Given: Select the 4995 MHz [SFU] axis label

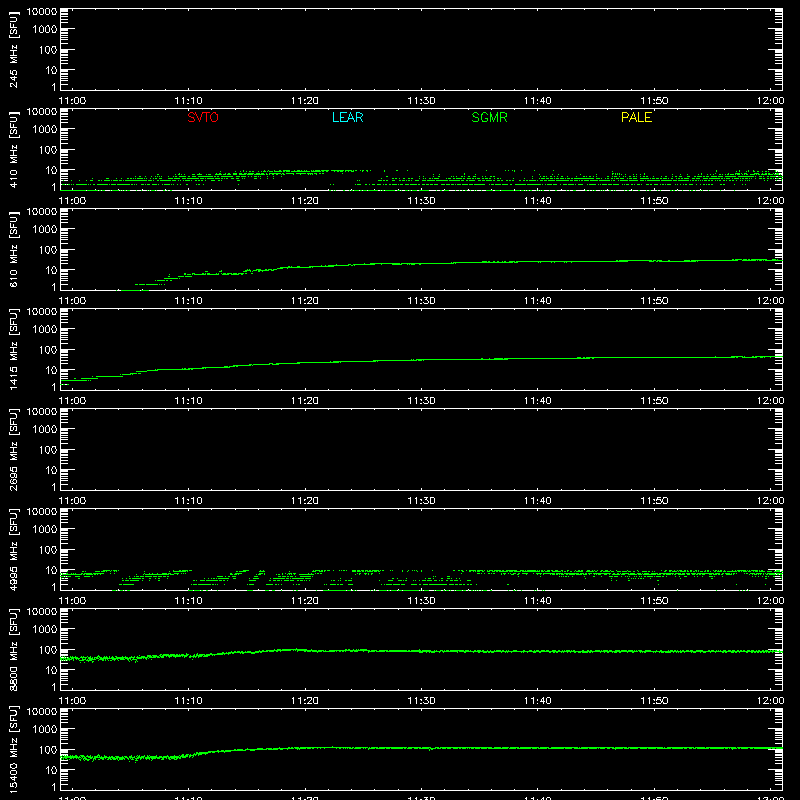Looking at the screenshot, I should [13, 549].
